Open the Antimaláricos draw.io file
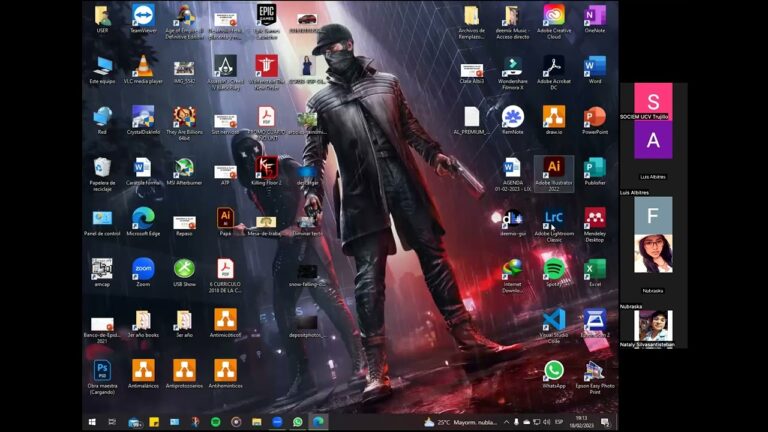Viewport: 768px width, 432px height. click(143, 374)
